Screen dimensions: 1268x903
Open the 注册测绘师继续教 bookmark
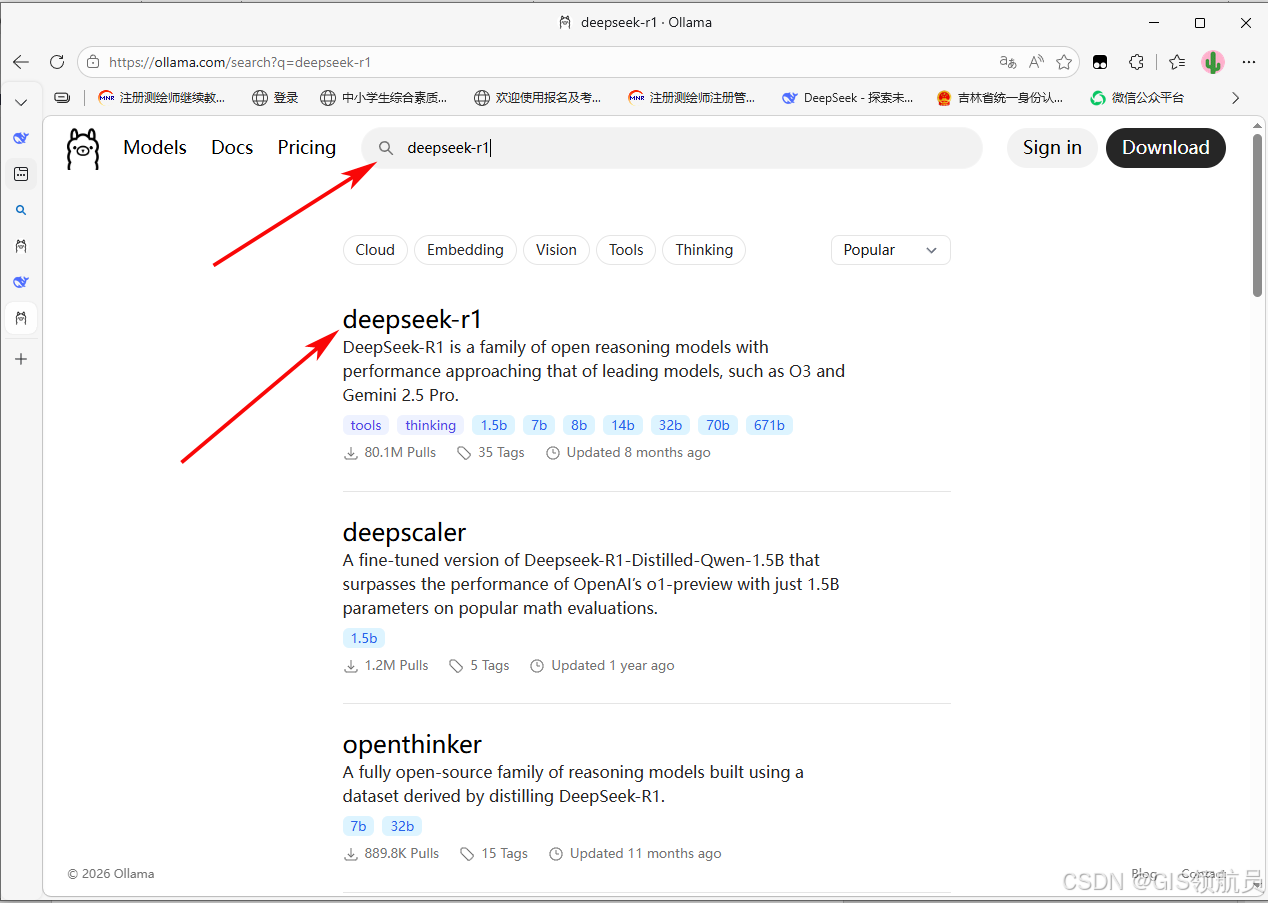coord(162,98)
